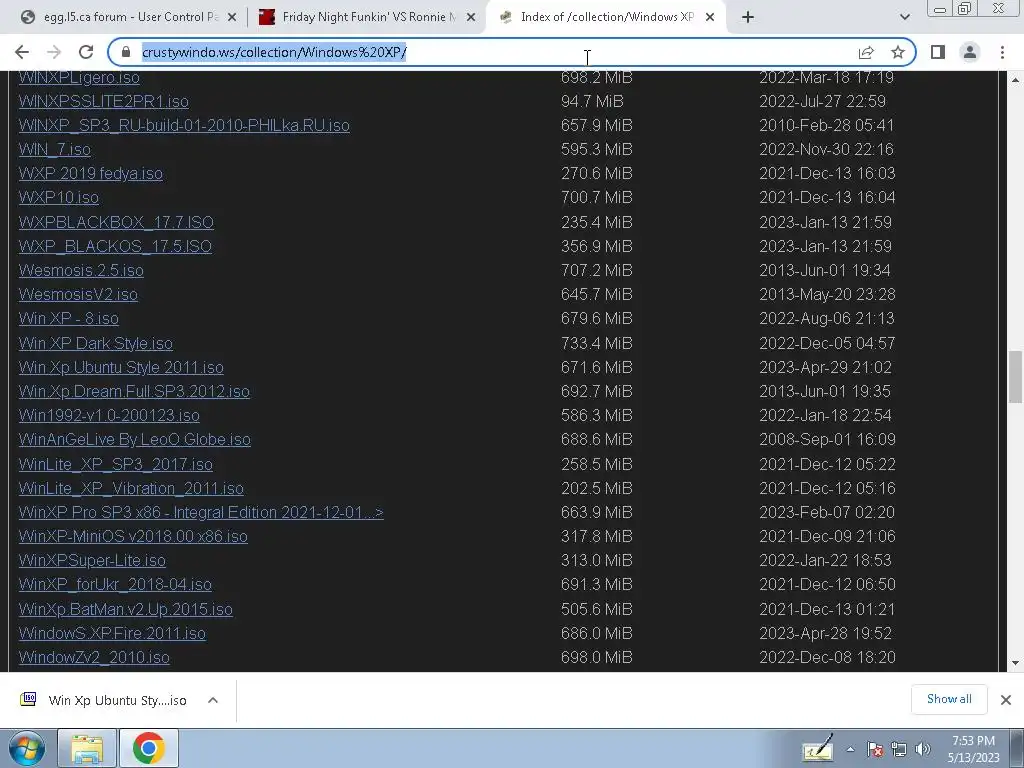
Task: Open the Windows Start menu orb
Action: (27, 748)
